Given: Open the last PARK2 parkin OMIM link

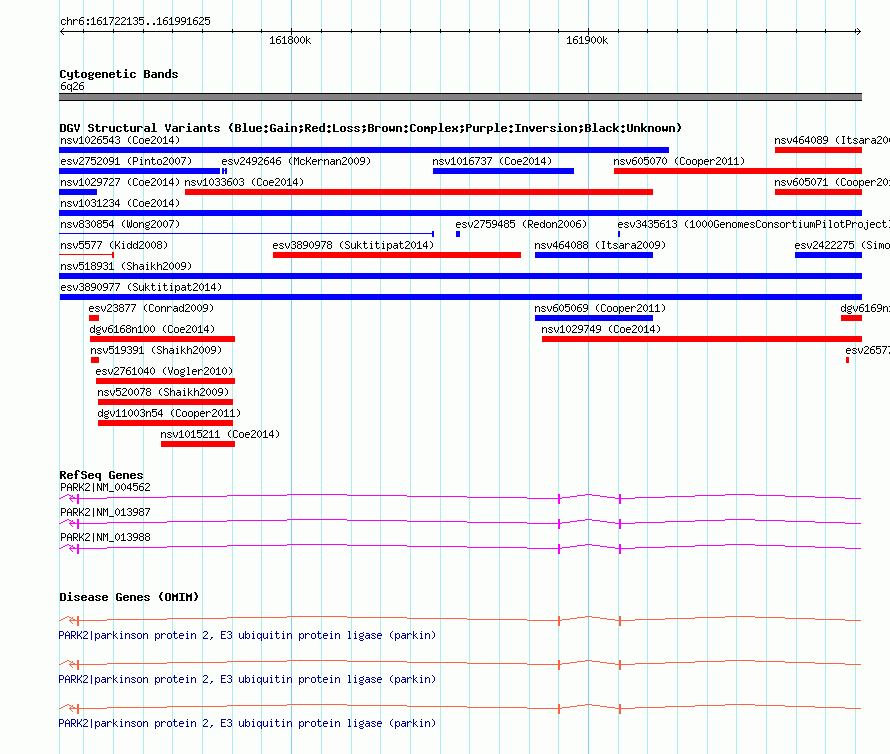Looking at the screenshot, I should point(247,723).
